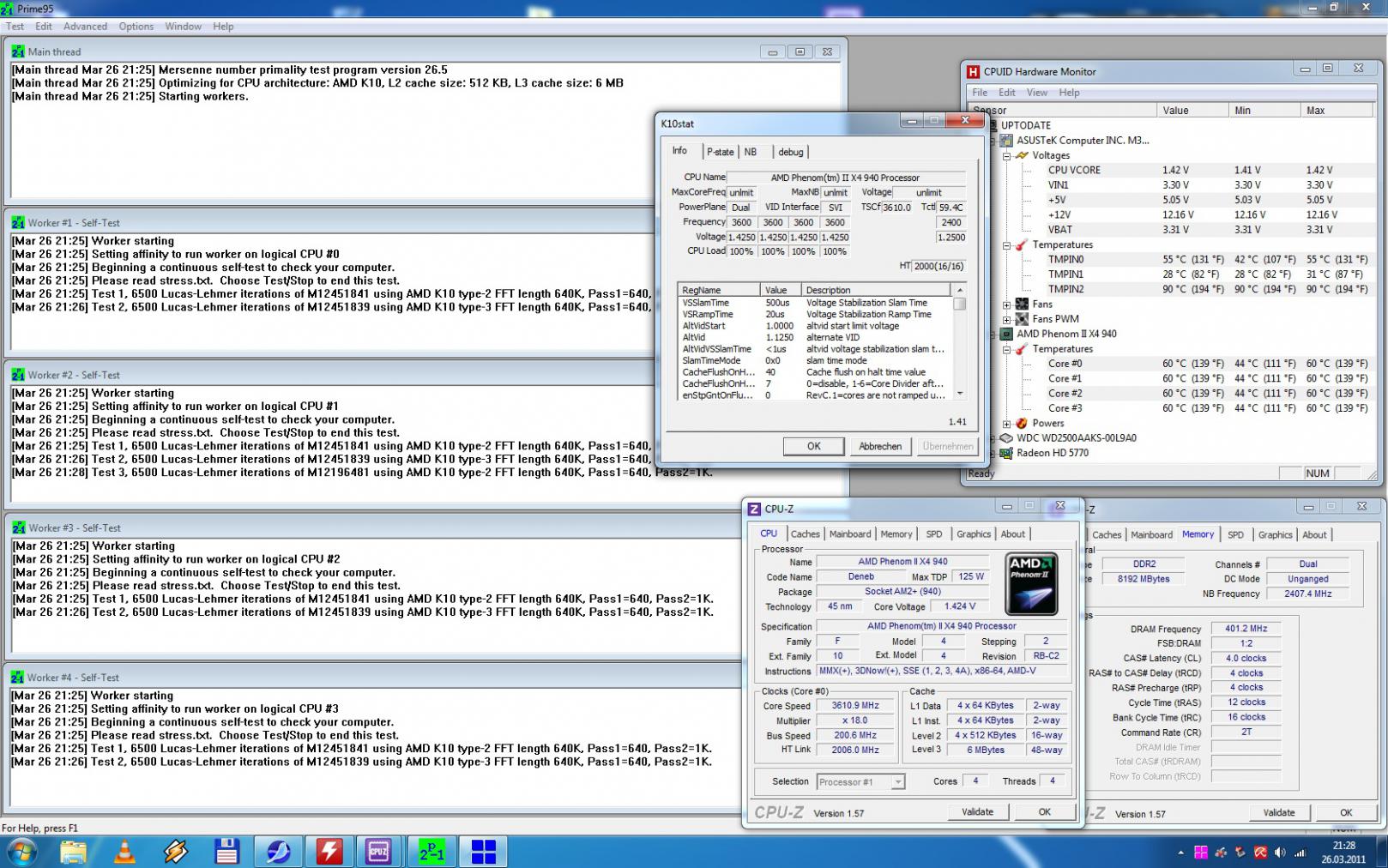Click OK in the K10stat dialog
Viewport: 1388px width, 868px height.
point(813,446)
